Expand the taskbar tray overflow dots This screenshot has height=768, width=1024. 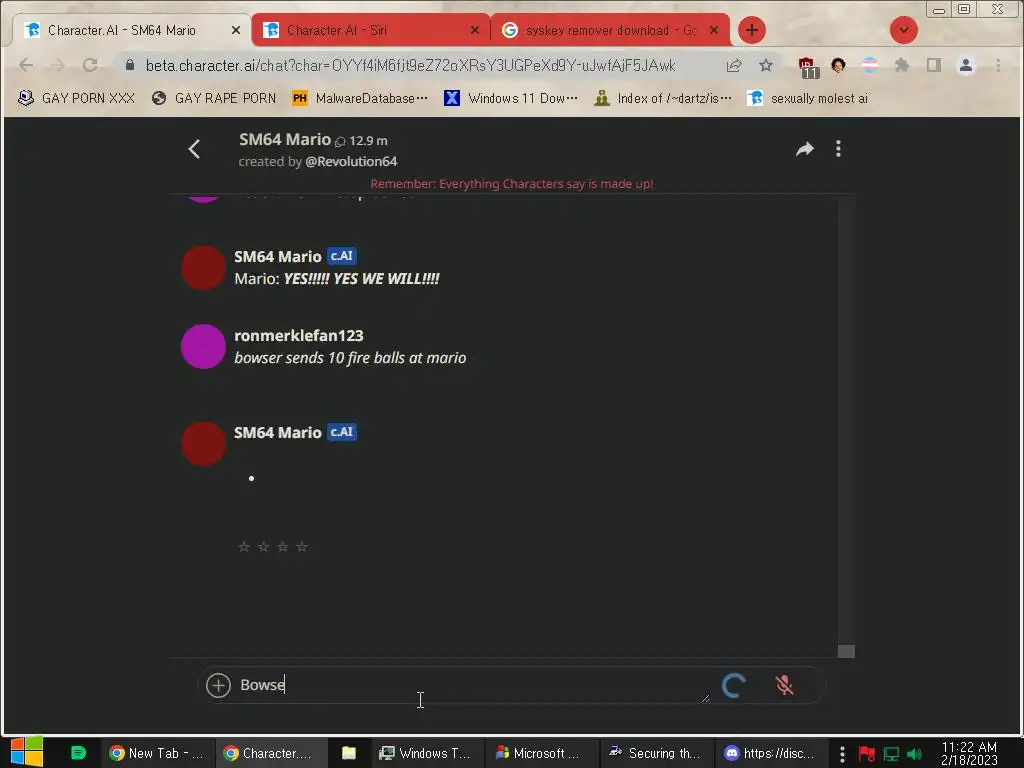pos(842,754)
